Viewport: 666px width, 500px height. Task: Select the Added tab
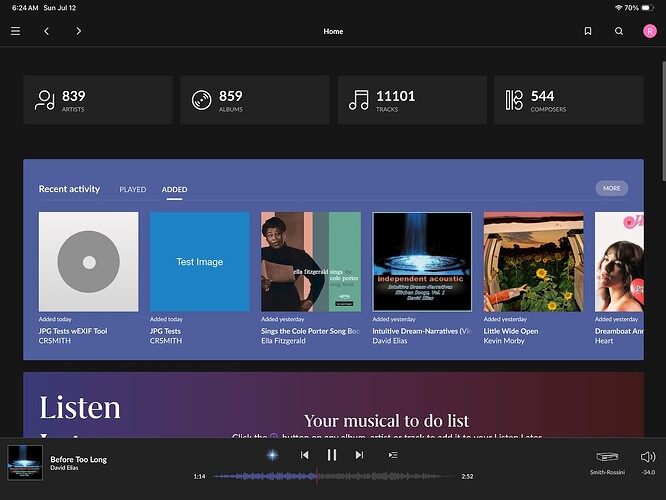pyautogui.click(x=174, y=189)
